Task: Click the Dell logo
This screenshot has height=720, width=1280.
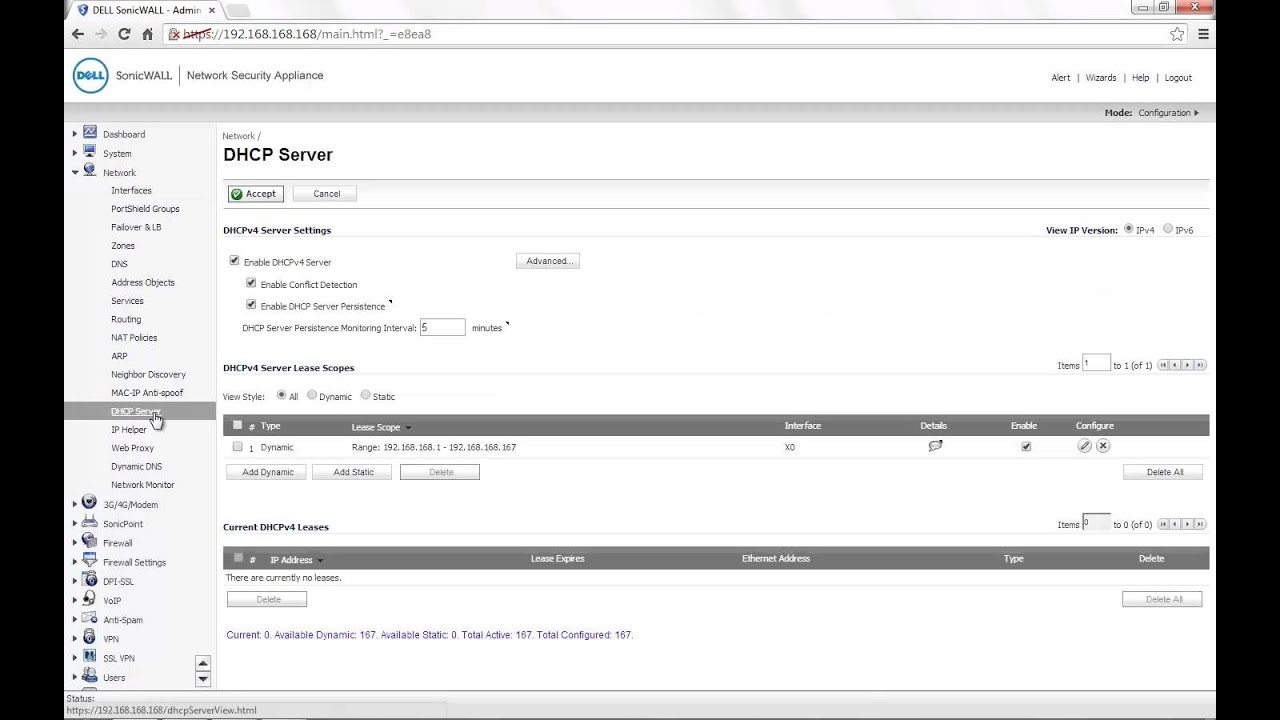Action: tap(91, 76)
